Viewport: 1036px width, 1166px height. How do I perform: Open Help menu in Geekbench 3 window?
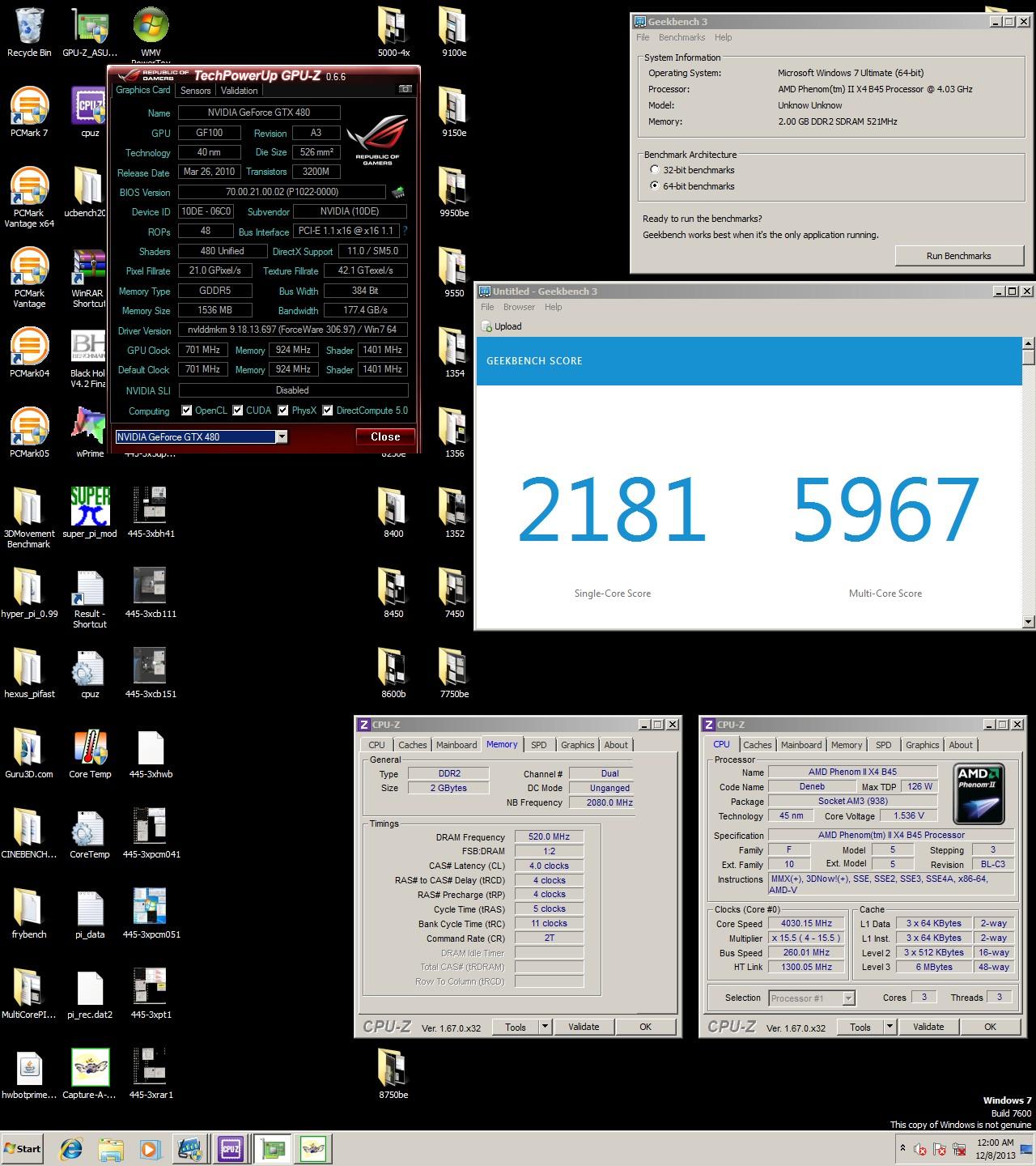[x=723, y=37]
